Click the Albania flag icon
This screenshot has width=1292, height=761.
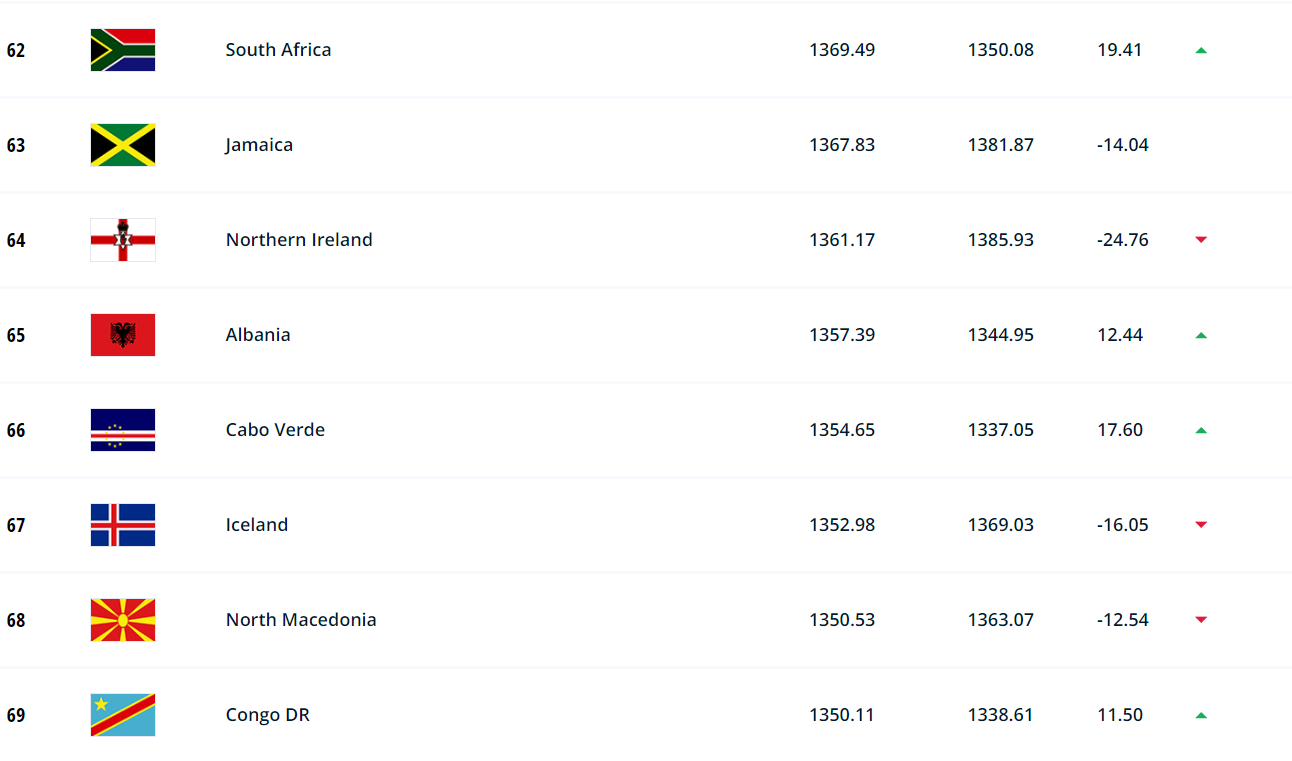pyautogui.click(x=123, y=335)
